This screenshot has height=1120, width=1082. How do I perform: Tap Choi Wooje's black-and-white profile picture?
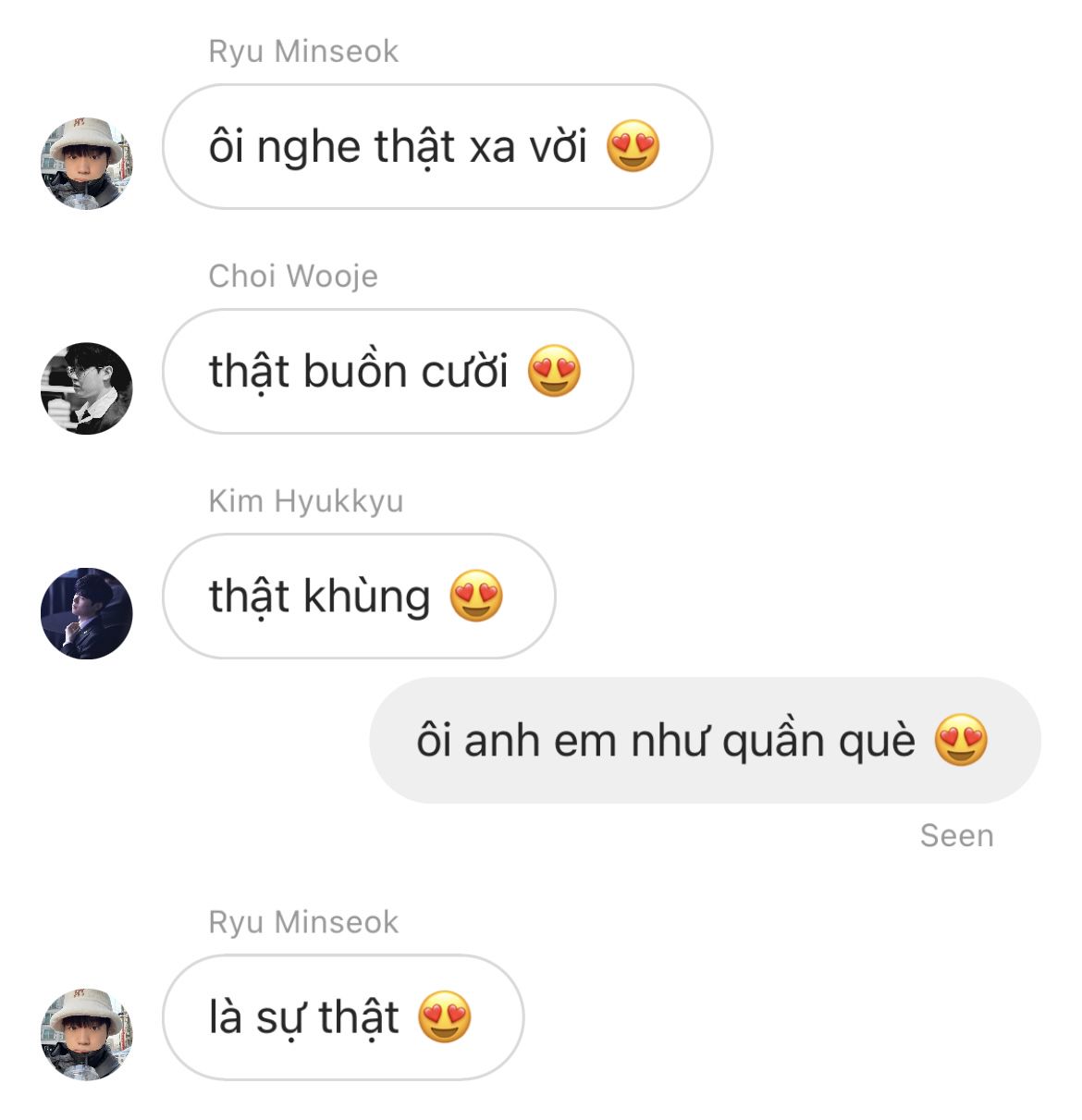coord(87,388)
